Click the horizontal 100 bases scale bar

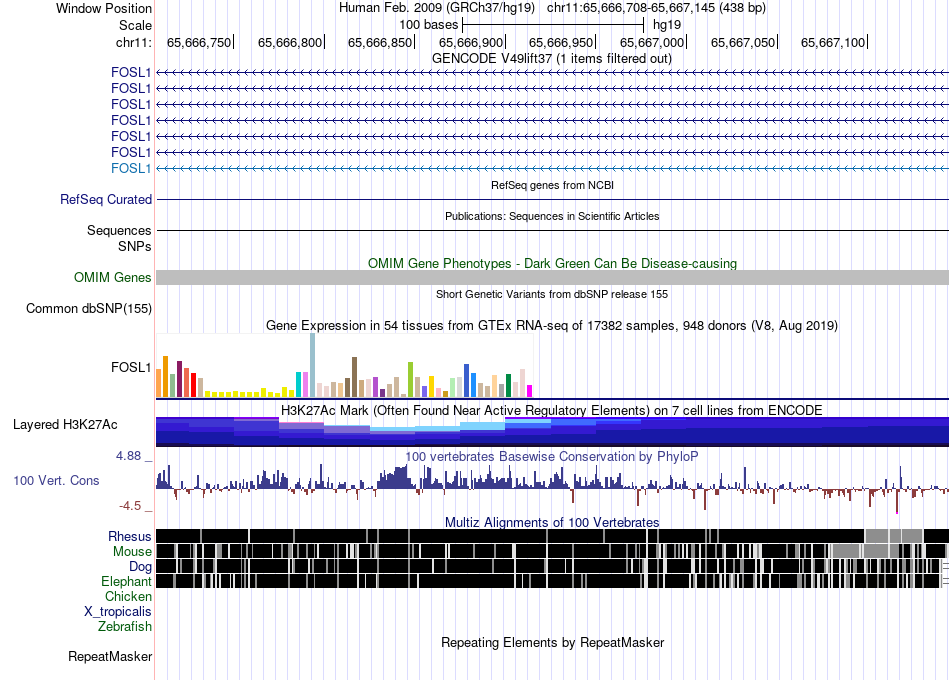553,25
